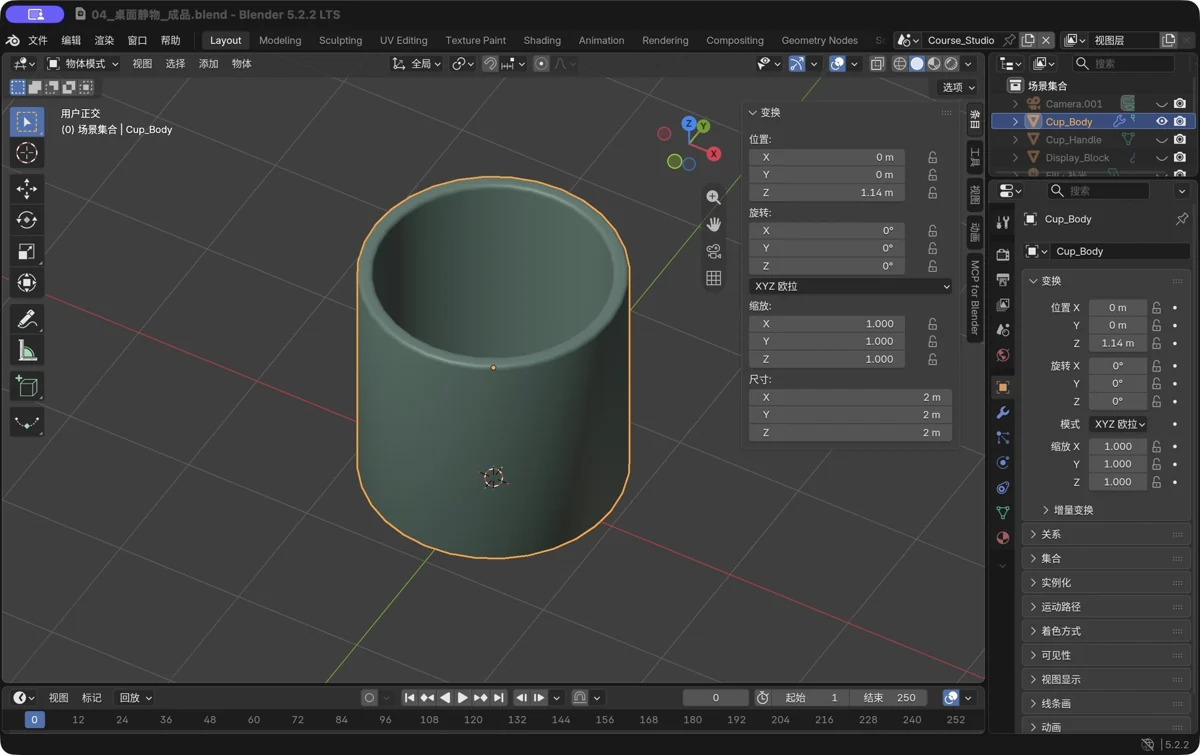Click the red X axis on the navigation gizmo
Screen dimensions: 1200x755
tap(714, 153)
